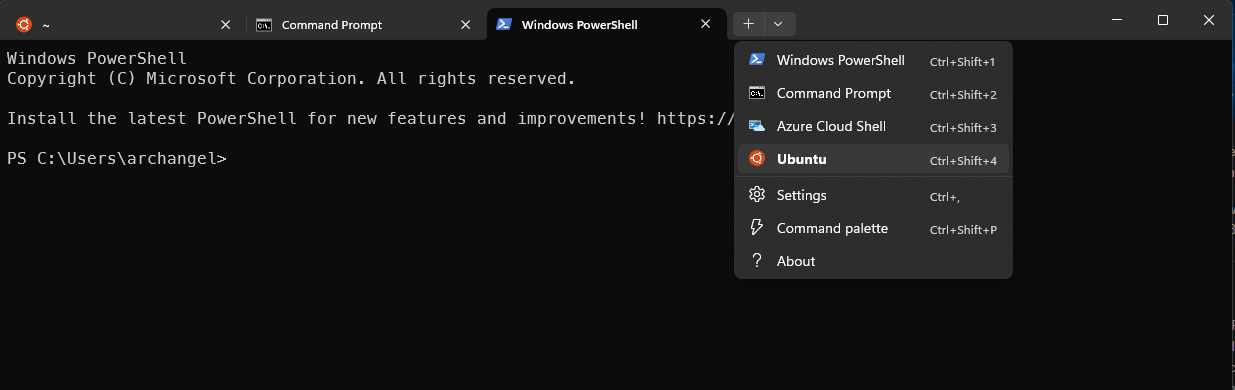This screenshot has height=390, width=1235.
Task: Close the Ubuntu ~ tab
Action: [x=225, y=25]
